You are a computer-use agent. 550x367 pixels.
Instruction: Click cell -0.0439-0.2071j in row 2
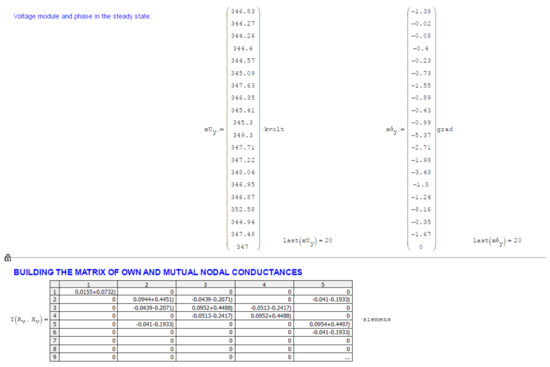[x=206, y=300]
